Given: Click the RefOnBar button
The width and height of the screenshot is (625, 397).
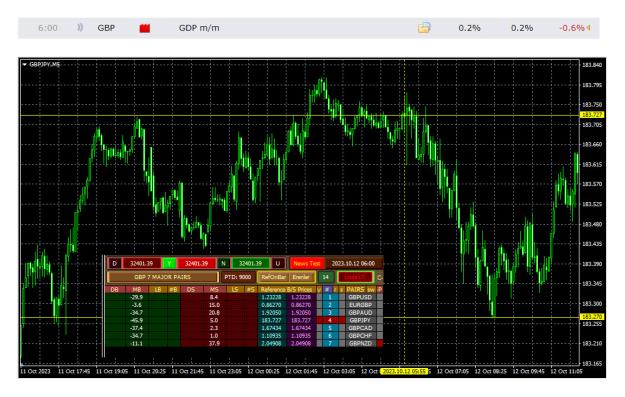Looking at the screenshot, I should coord(273,277).
